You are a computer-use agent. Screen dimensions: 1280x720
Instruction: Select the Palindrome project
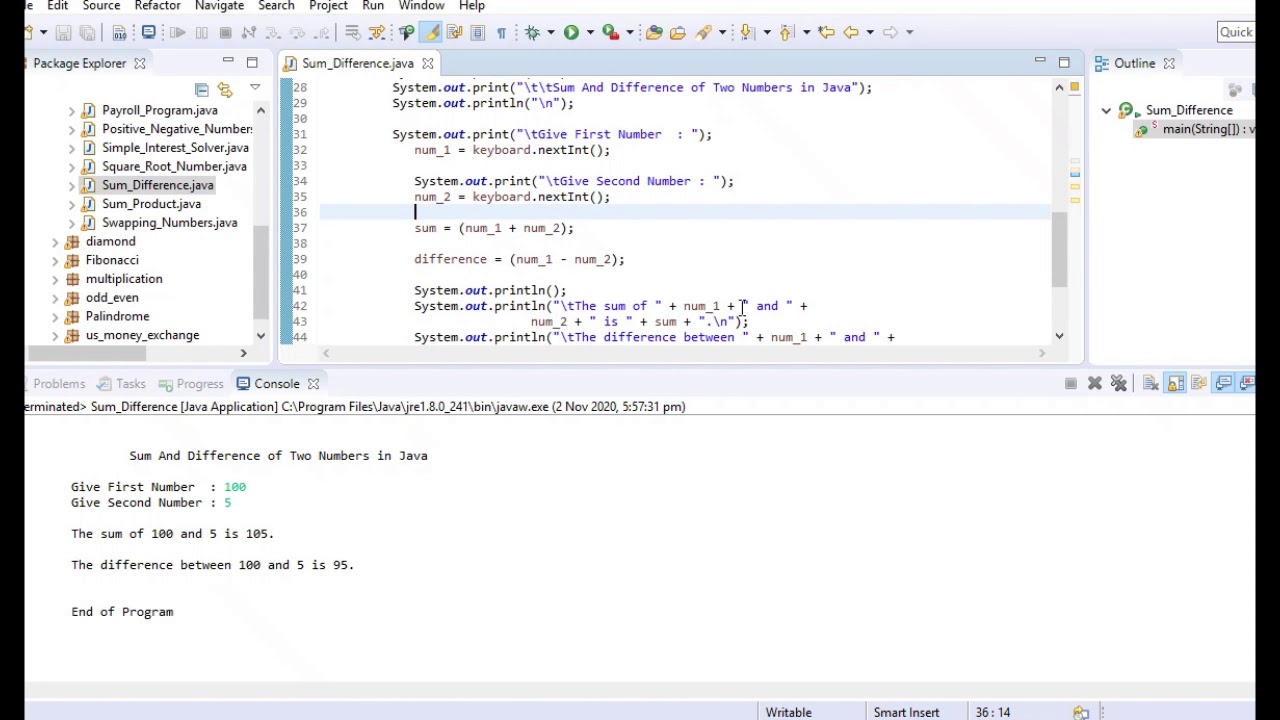[x=117, y=317]
